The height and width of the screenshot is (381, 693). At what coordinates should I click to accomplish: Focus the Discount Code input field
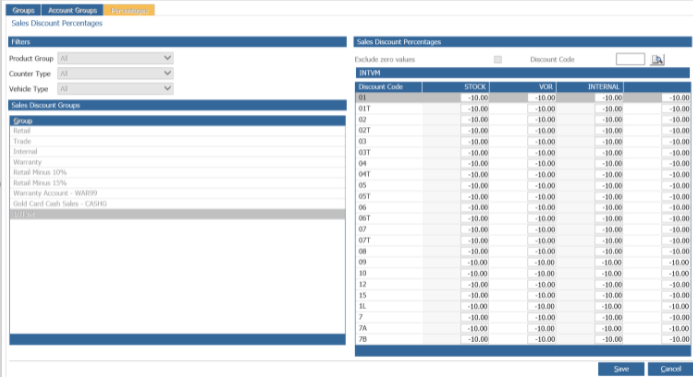click(630, 59)
